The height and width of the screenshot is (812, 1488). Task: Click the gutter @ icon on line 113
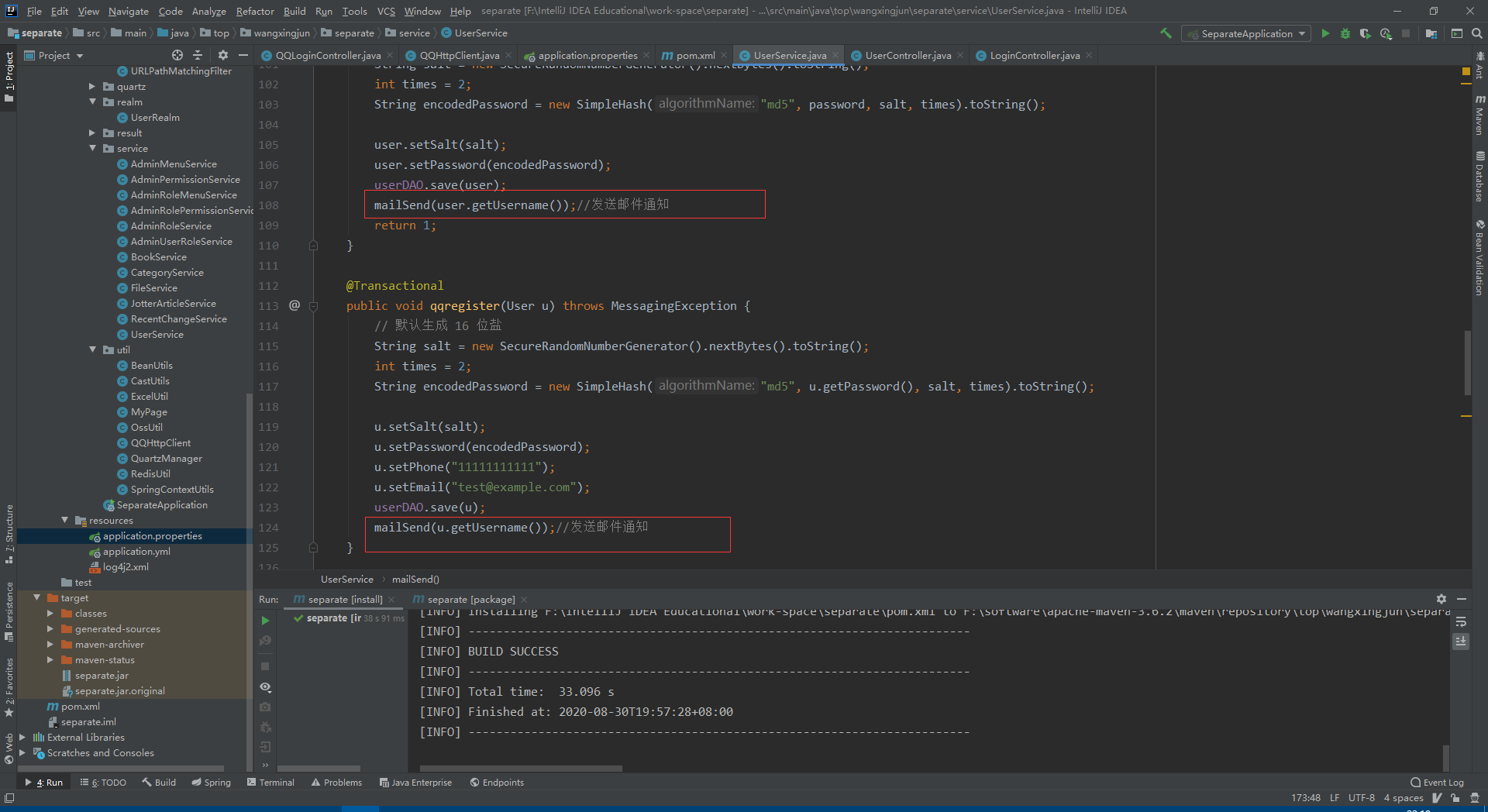click(x=294, y=305)
